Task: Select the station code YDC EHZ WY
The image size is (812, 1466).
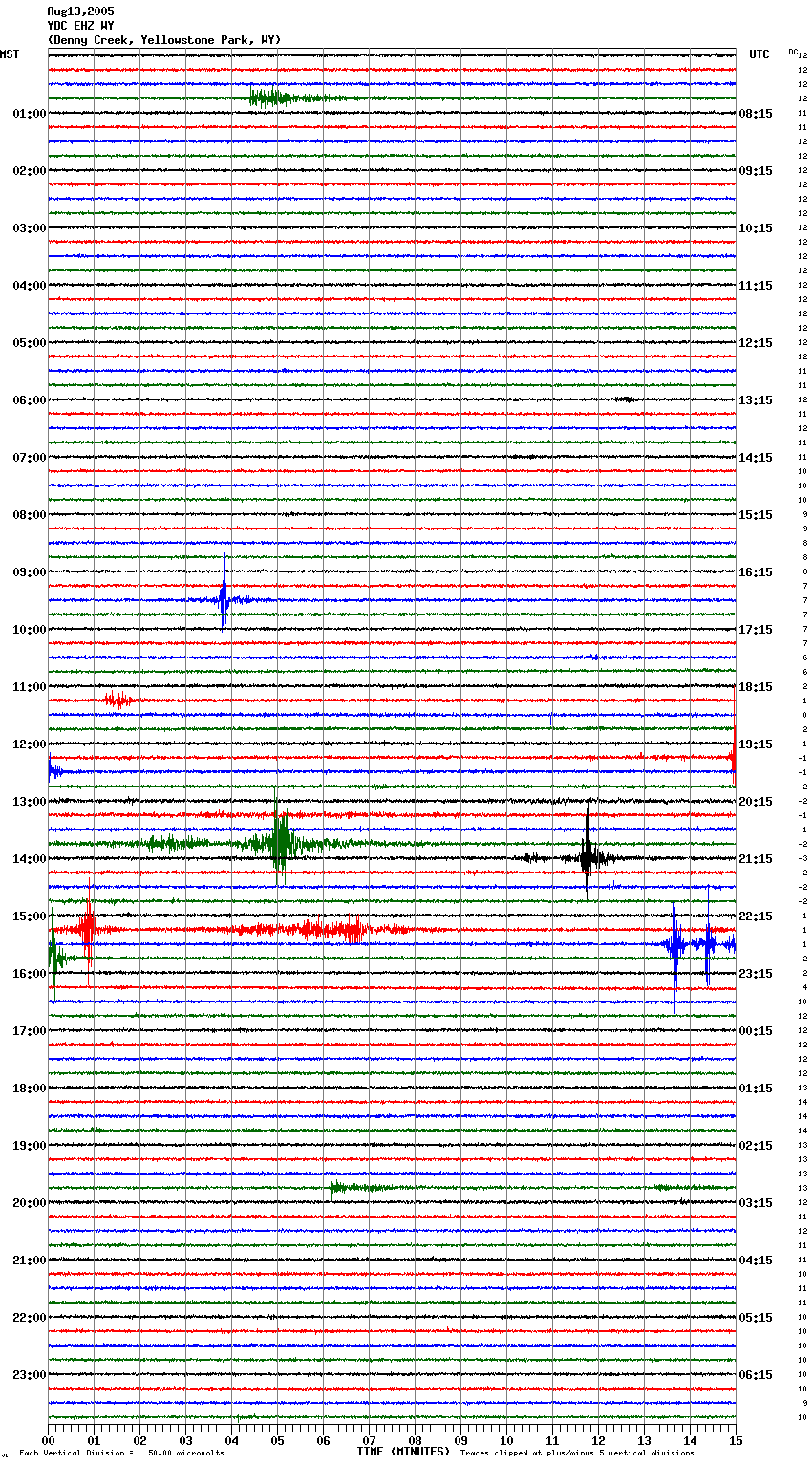Action: [x=80, y=26]
